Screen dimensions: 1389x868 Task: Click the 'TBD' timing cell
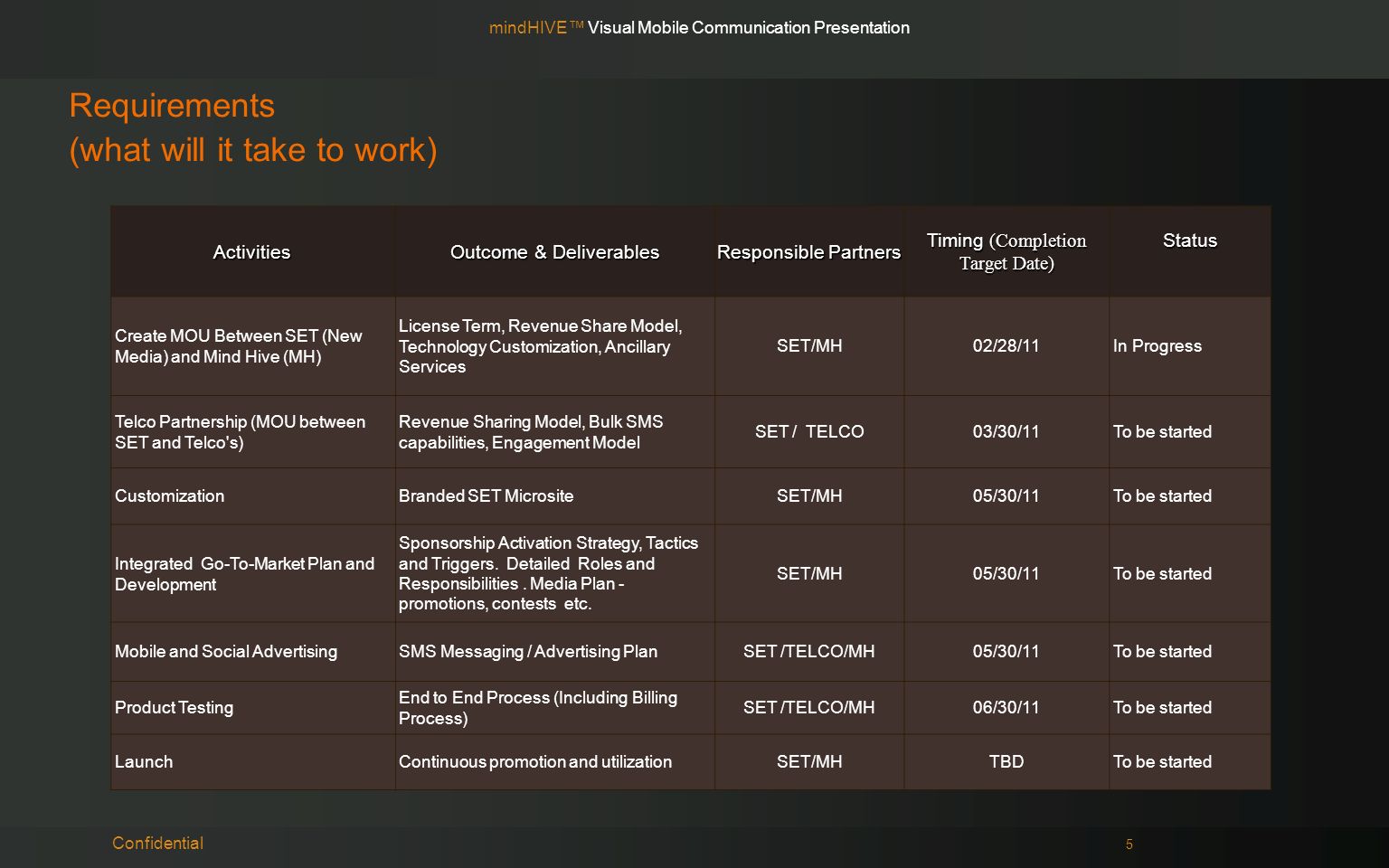pyautogui.click(x=1006, y=761)
